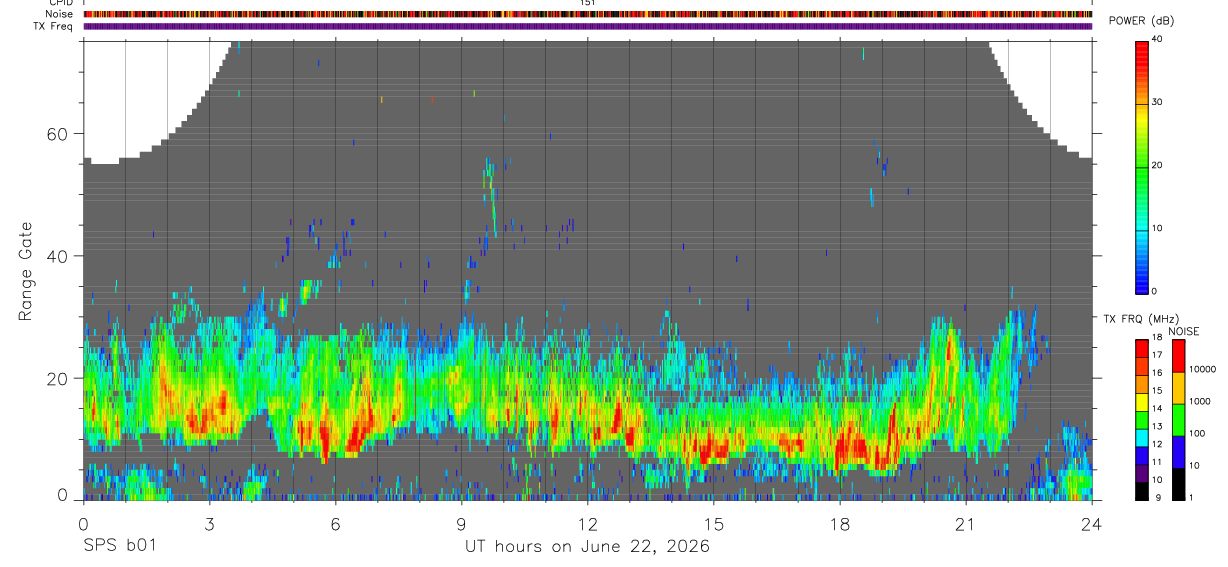The height and width of the screenshot is (567, 1228).
Task: Click the SPS b01 radar beam label
Action: point(119,546)
